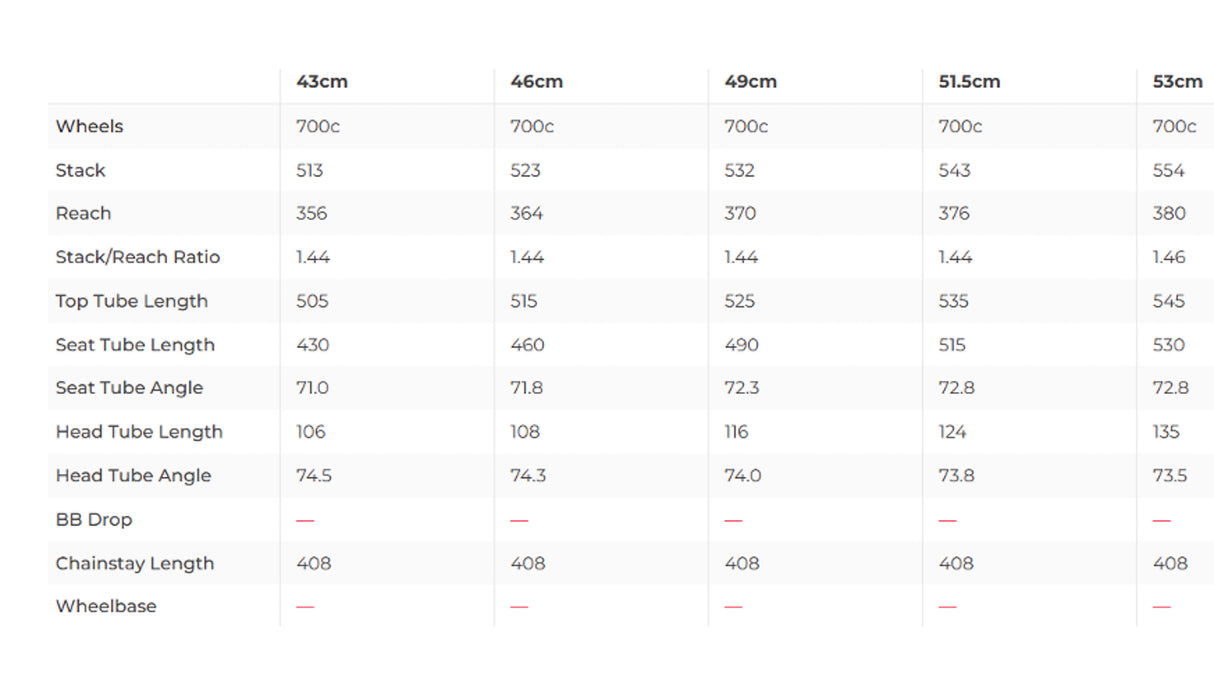Select the 46cm column header

point(537,82)
